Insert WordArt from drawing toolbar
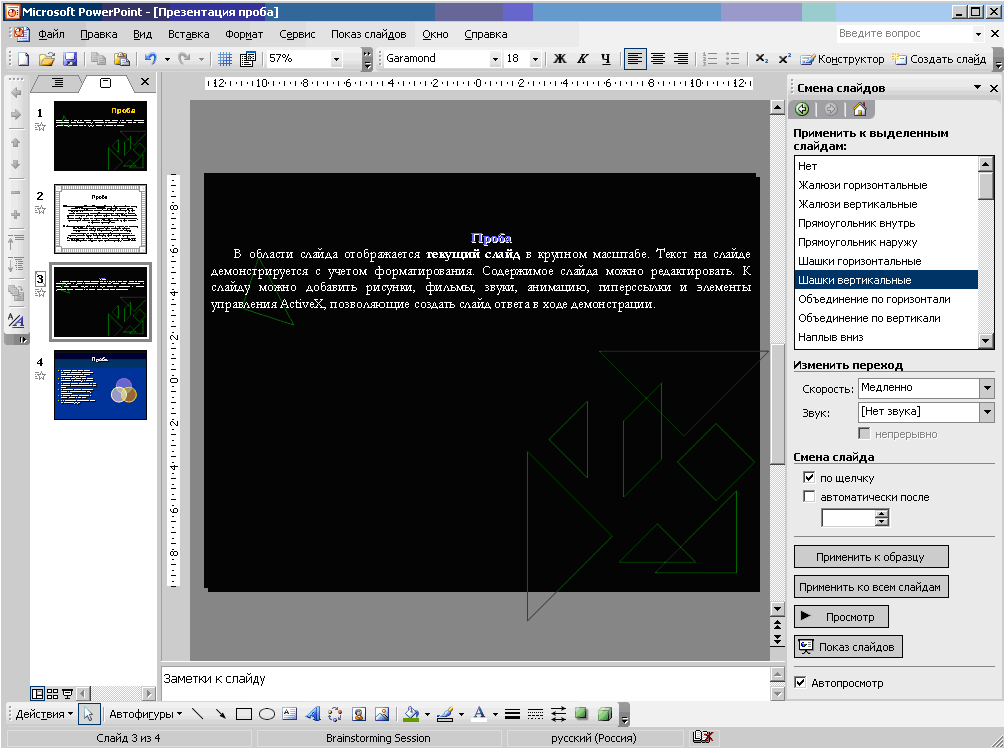This screenshot has height=748, width=1004. coord(313,714)
